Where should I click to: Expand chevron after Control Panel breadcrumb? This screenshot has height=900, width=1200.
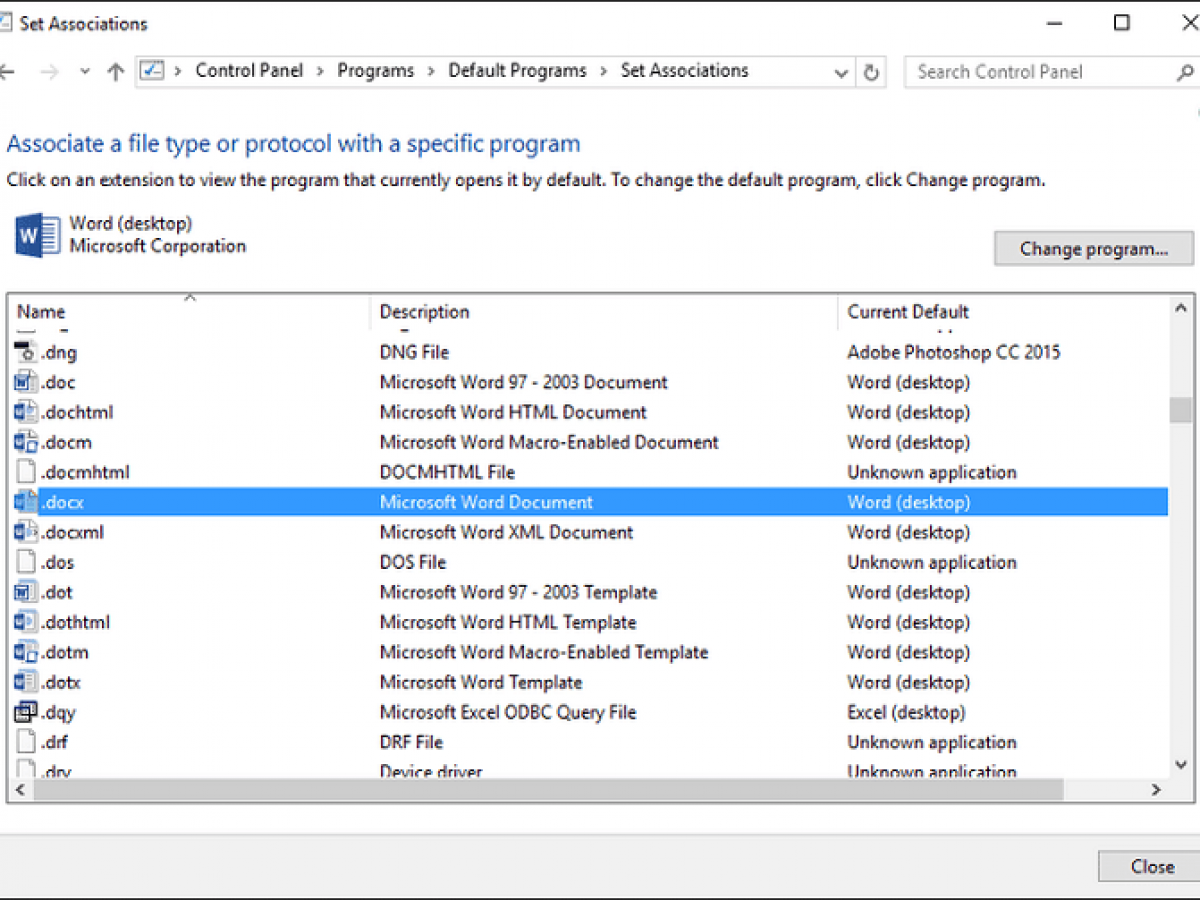click(321, 71)
